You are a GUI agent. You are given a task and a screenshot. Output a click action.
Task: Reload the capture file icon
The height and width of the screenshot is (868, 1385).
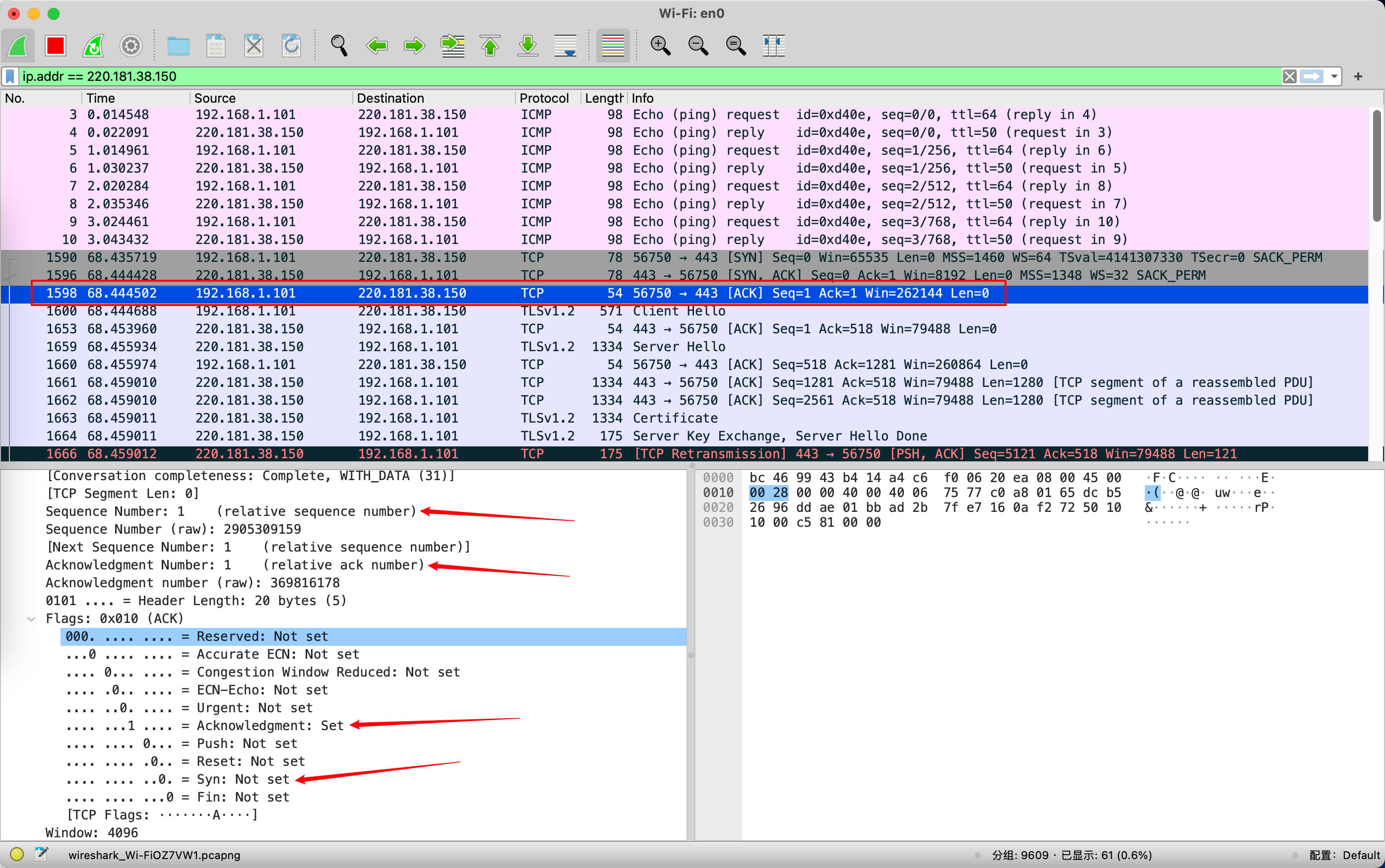tap(291, 45)
